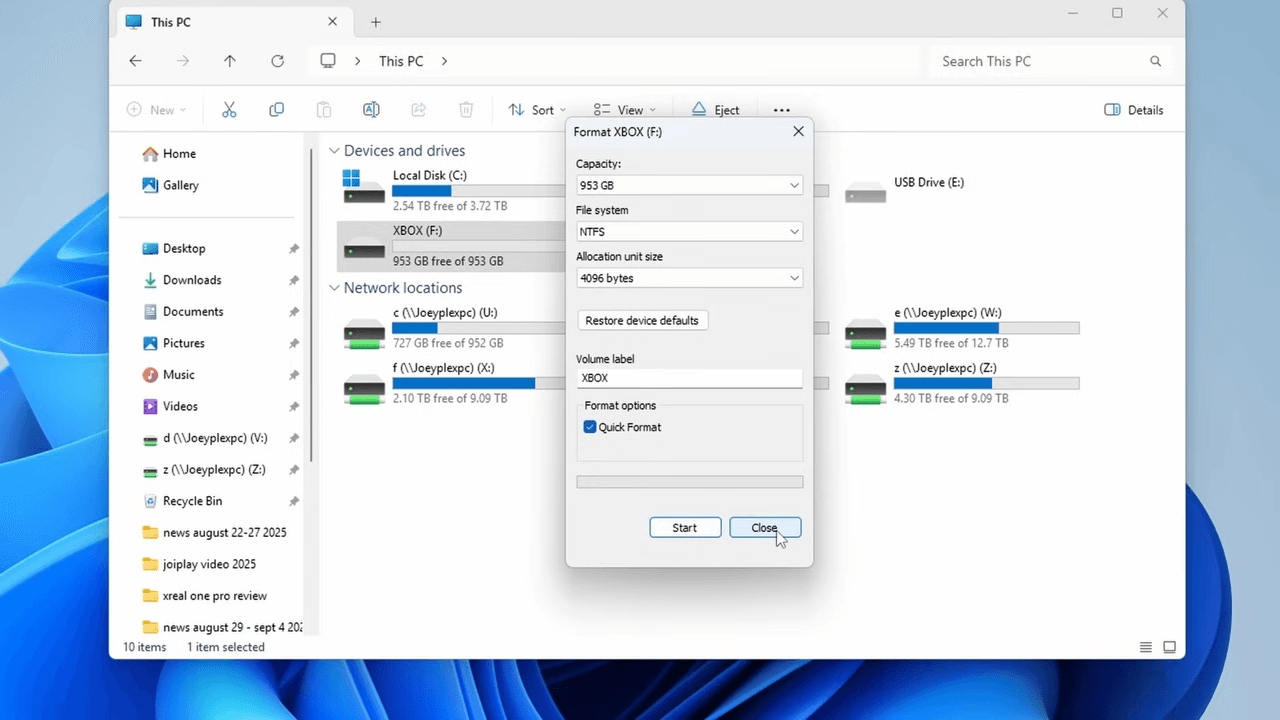The width and height of the screenshot is (1280, 720).
Task: Switch to large thumbnails view icon
Action: click(x=1169, y=647)
